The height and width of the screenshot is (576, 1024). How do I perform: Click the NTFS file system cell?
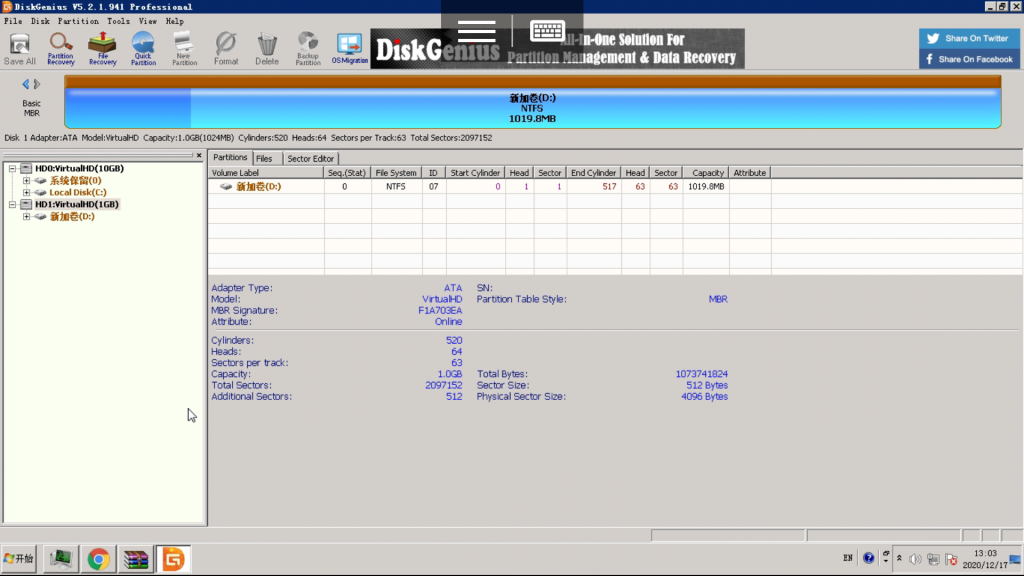tap(396, 187)
